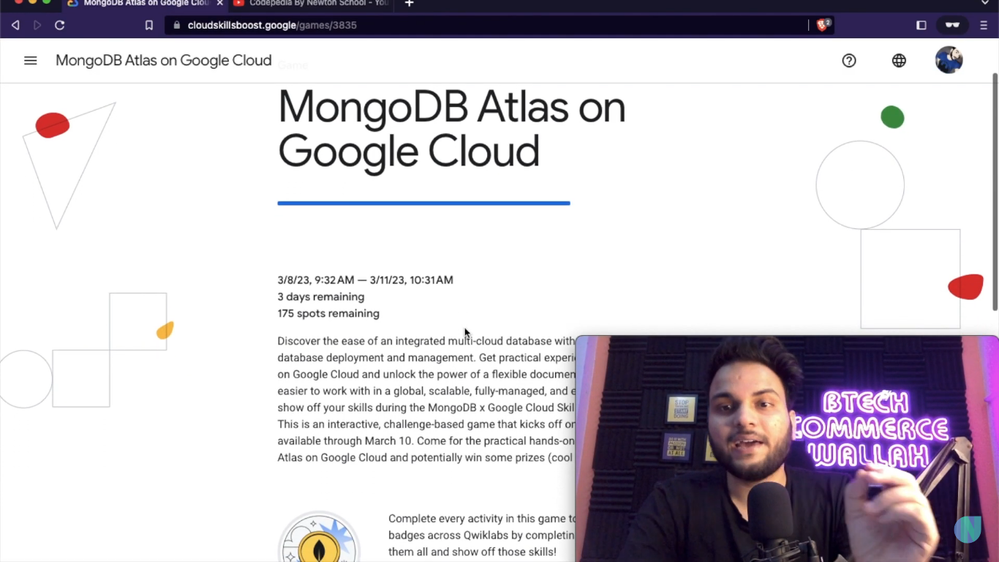Open a new tab with plus button

click(409, 3)
